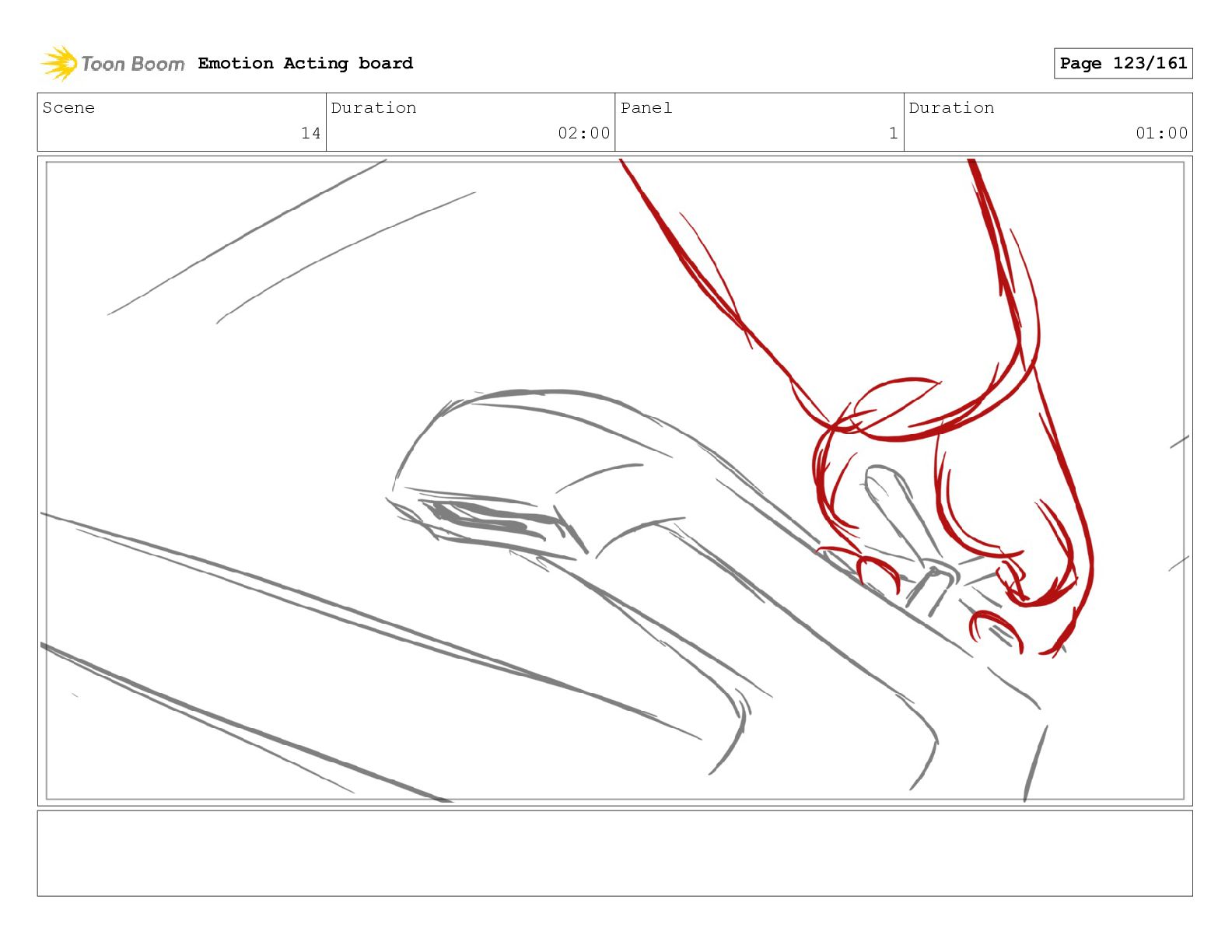Image resolution: width=1232 pixels, height=952 pixels.
Task: Click the Panel number value 1
Action: pyautogui.click(x=893, y=133)
